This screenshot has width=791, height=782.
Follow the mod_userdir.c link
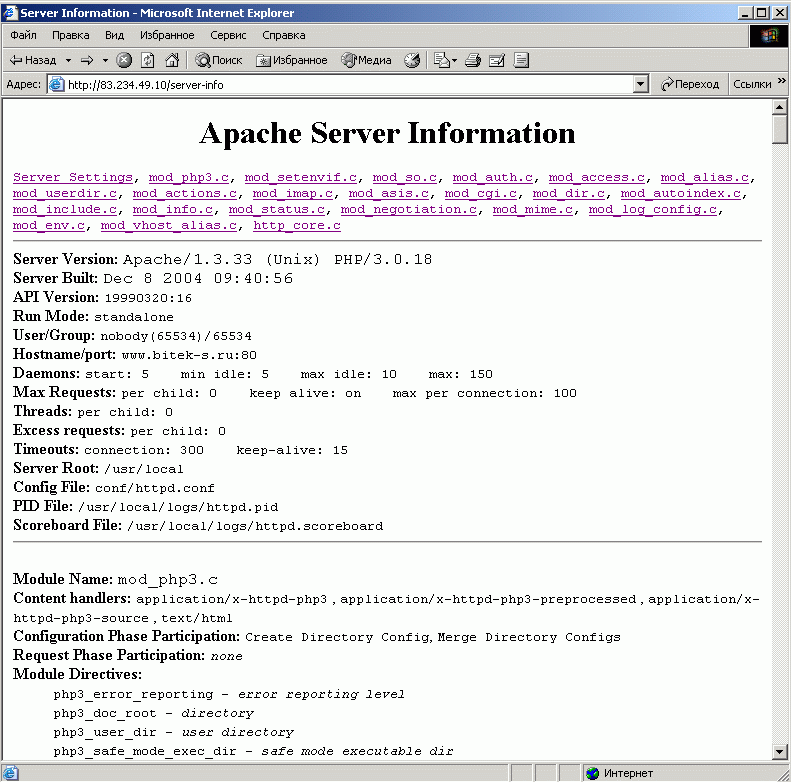coord(65,194)
